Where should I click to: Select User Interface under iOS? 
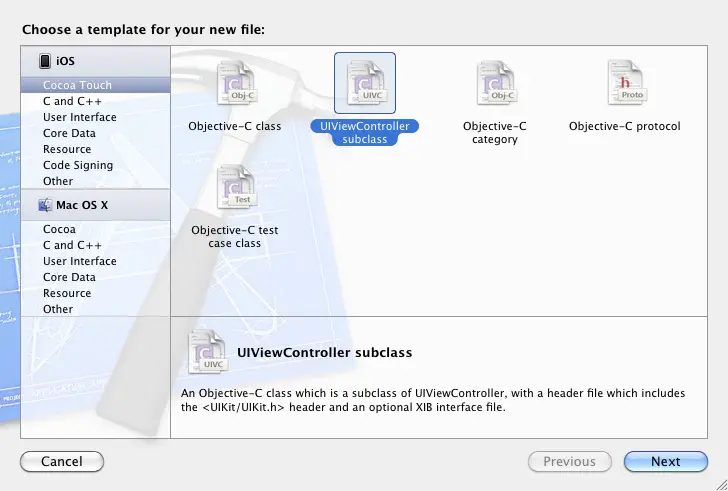point(79,117)
